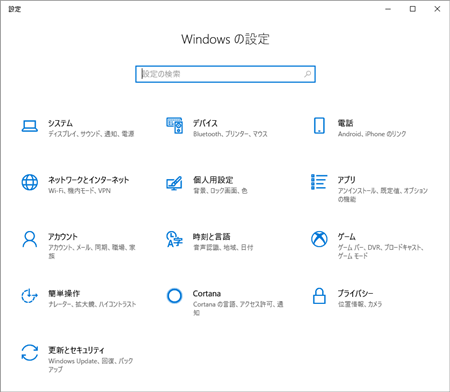Screen dimensions: 450x392
Task: Click the アカウント、メール、同期 description text
Action: [92, 252]
